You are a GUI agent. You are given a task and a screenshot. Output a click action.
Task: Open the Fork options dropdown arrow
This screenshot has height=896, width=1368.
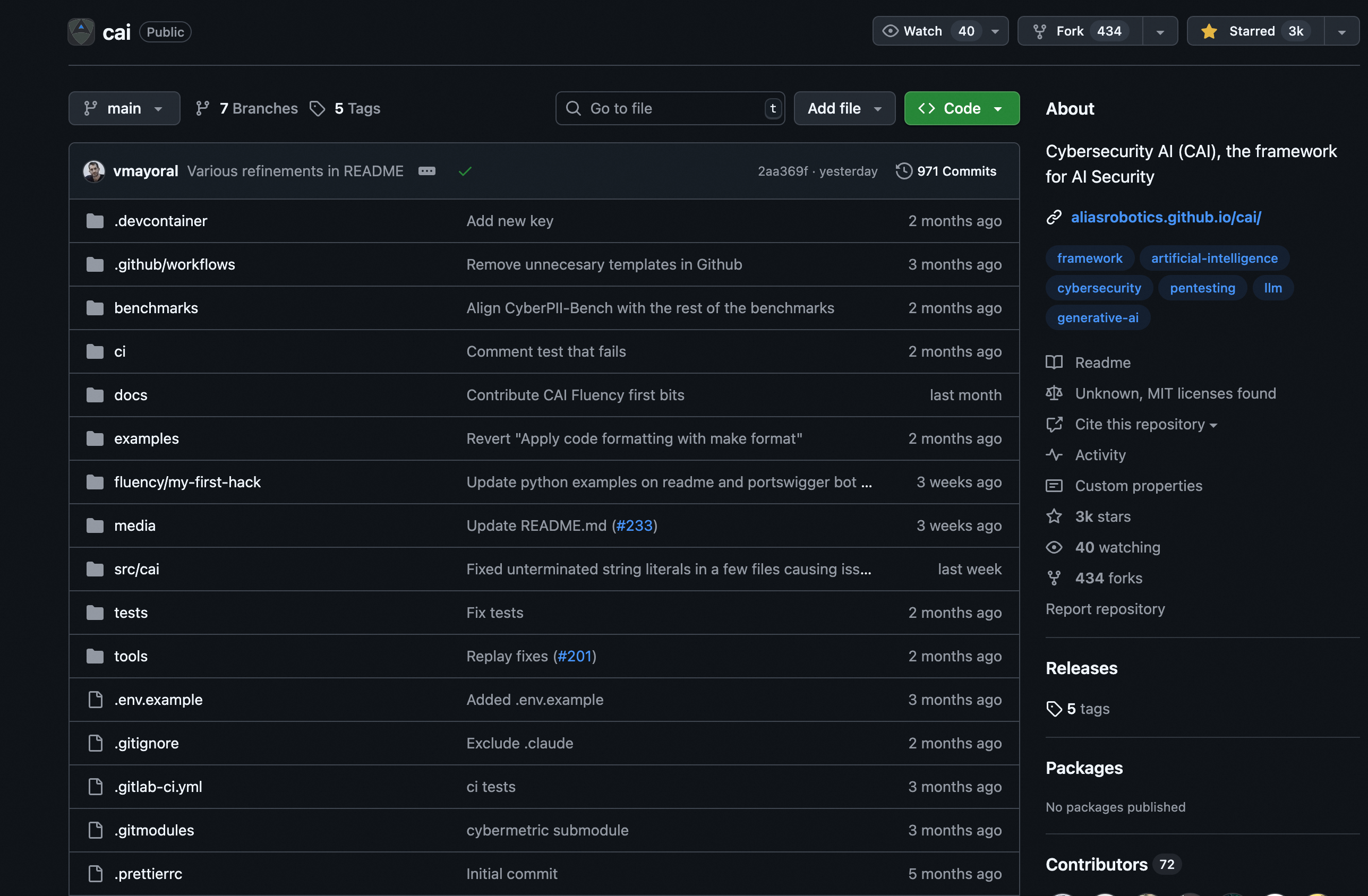point(1160,32)
